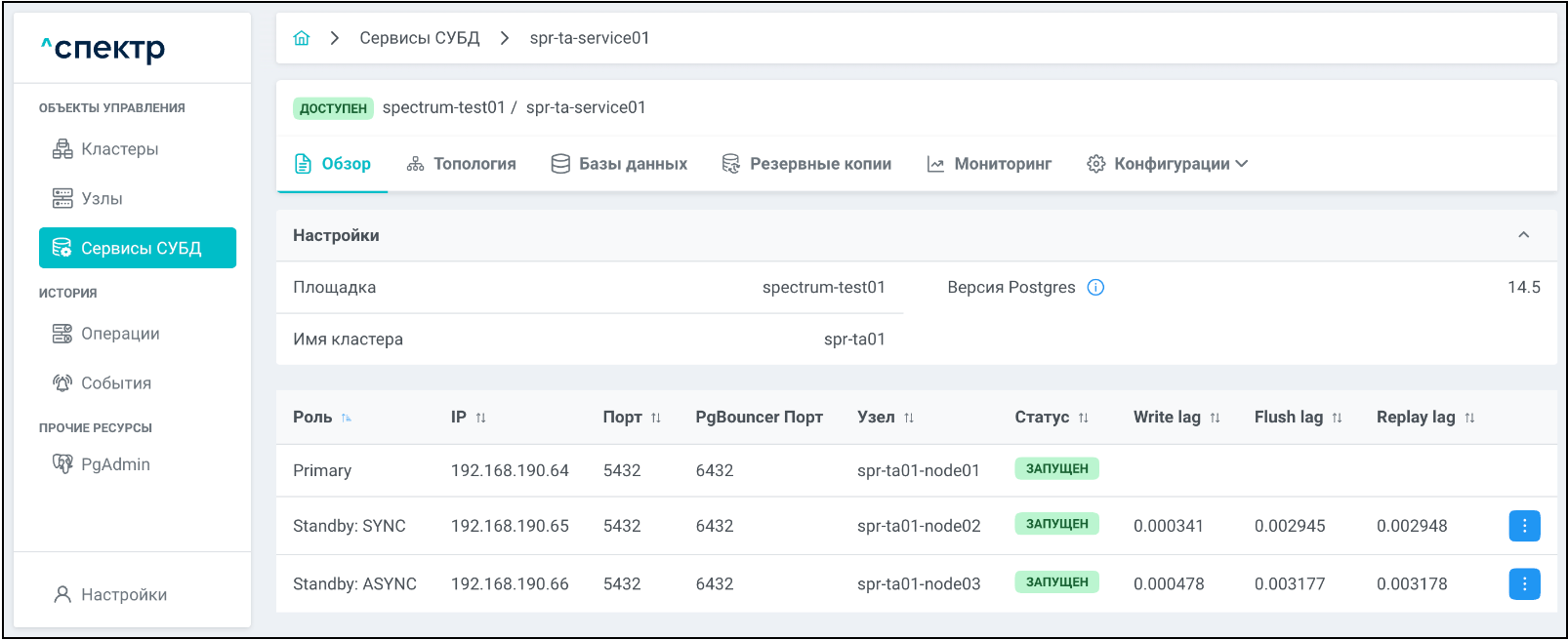
Task: Sort table by Роль column
Action: coord(347,418)
